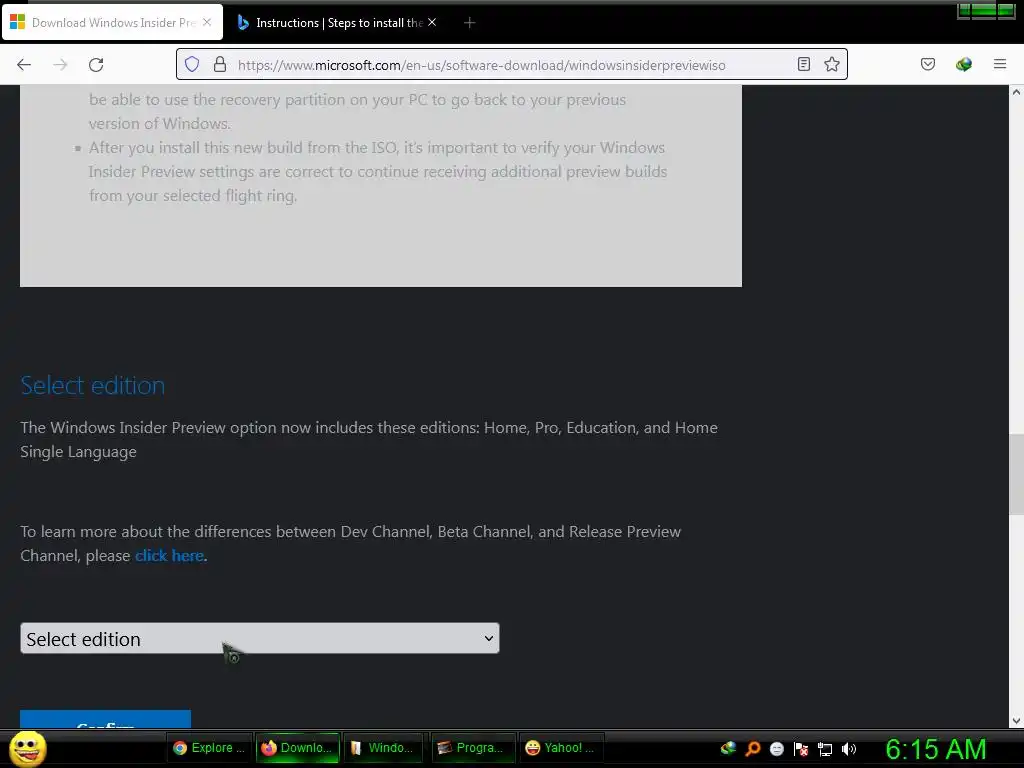Screen dimensions: 1024x768
Task: Go back to the previous page
Action: click(24, 65)
